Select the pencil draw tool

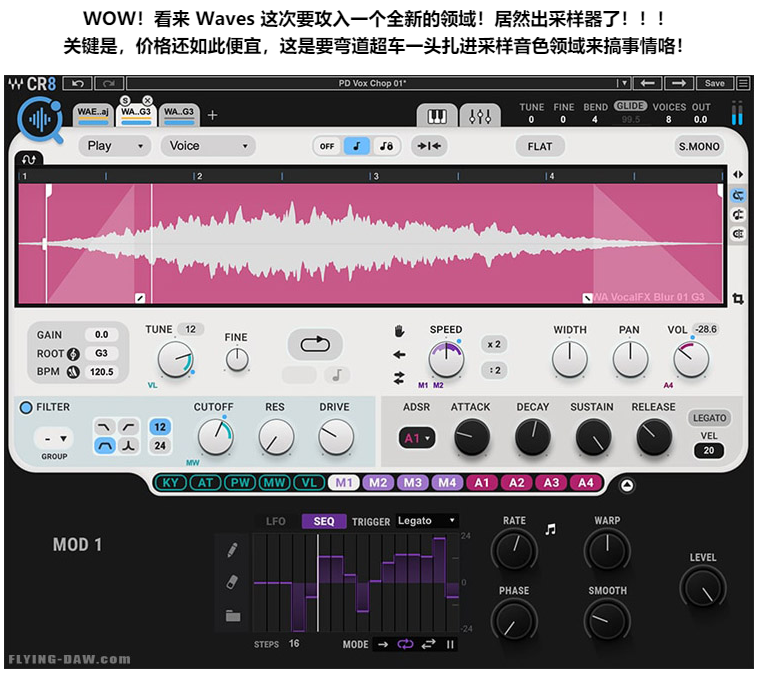tap(232, 549)
